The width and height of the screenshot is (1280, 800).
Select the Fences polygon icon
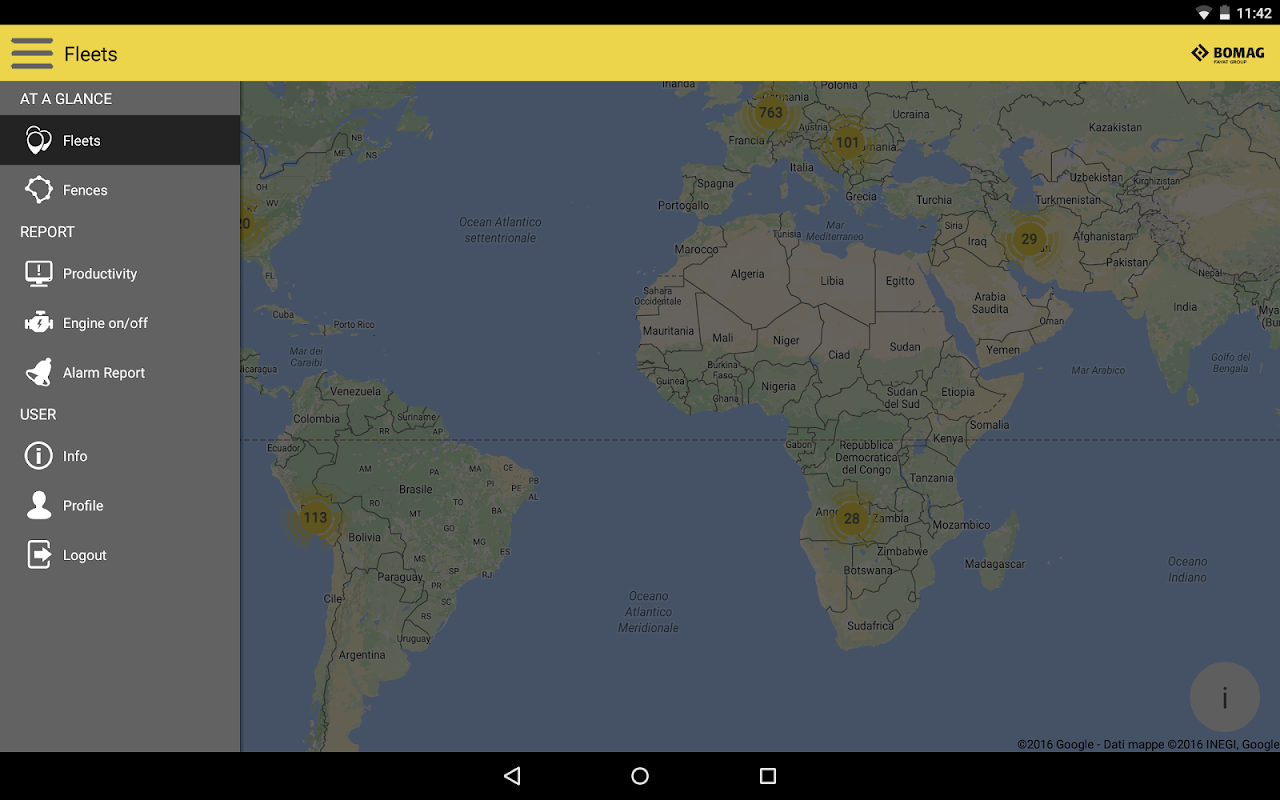pos(38,190)
